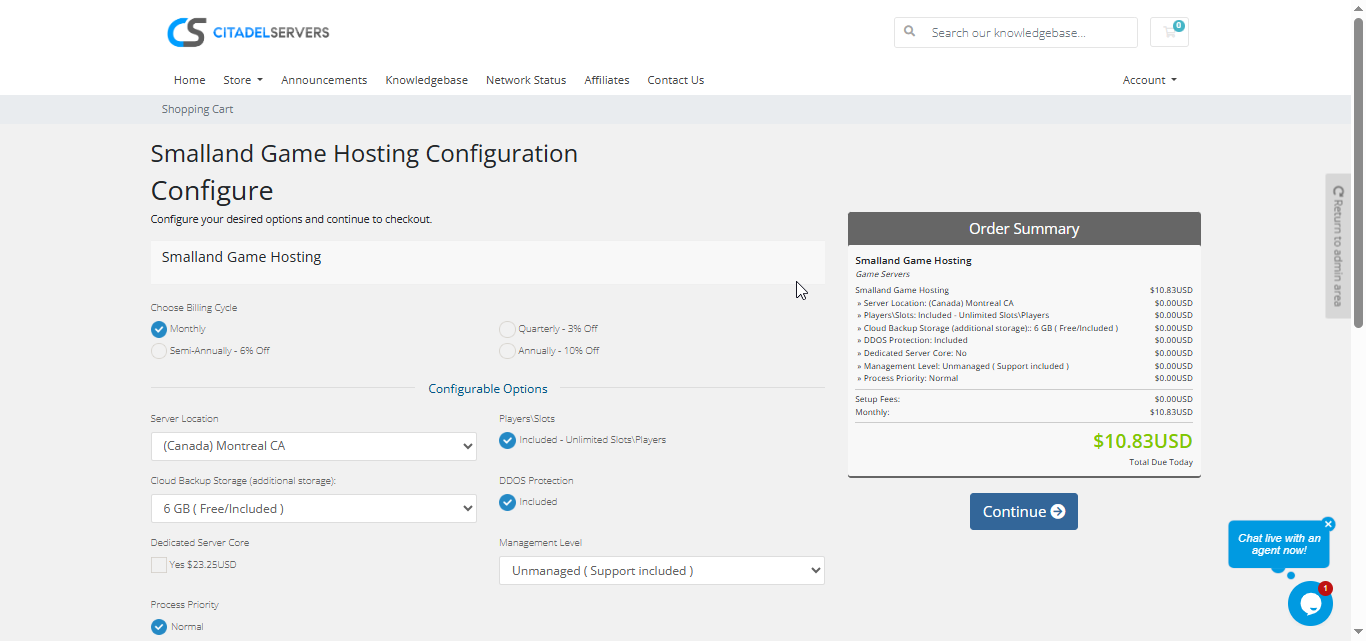The height and width of the screenshot is (641, 1366).
Task: Open the Management Level dropdown
Action: point(661,570)
